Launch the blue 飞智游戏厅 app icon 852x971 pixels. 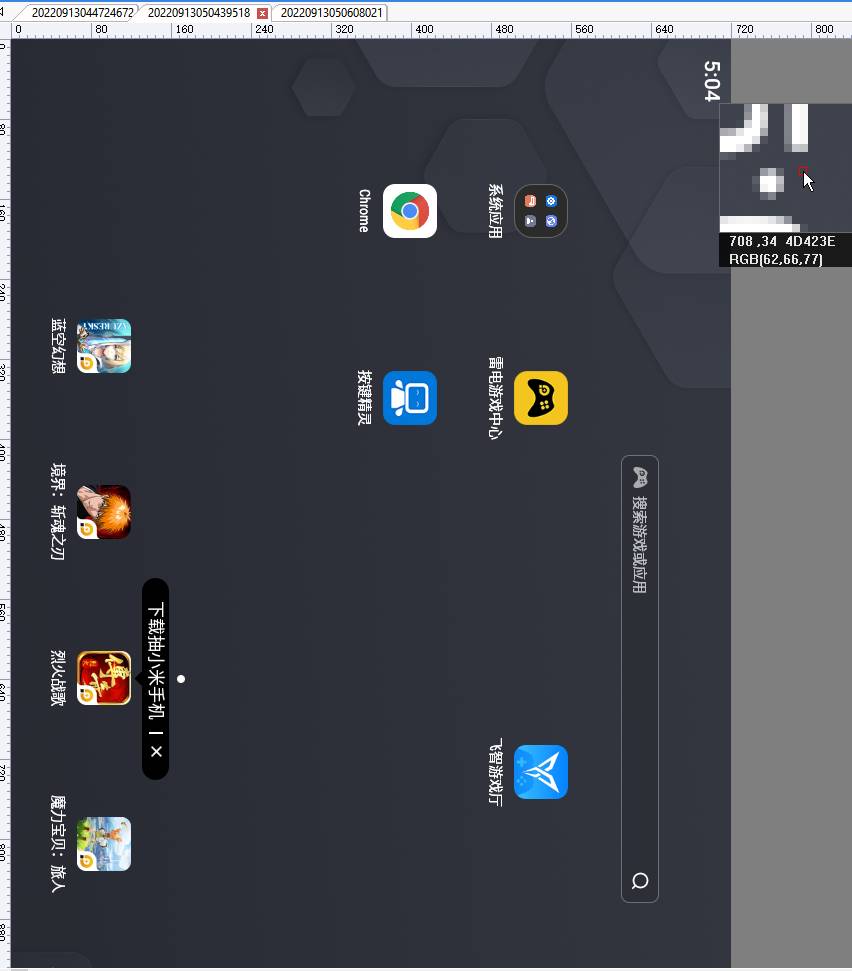pyautogui.click(x=541, y=772)
